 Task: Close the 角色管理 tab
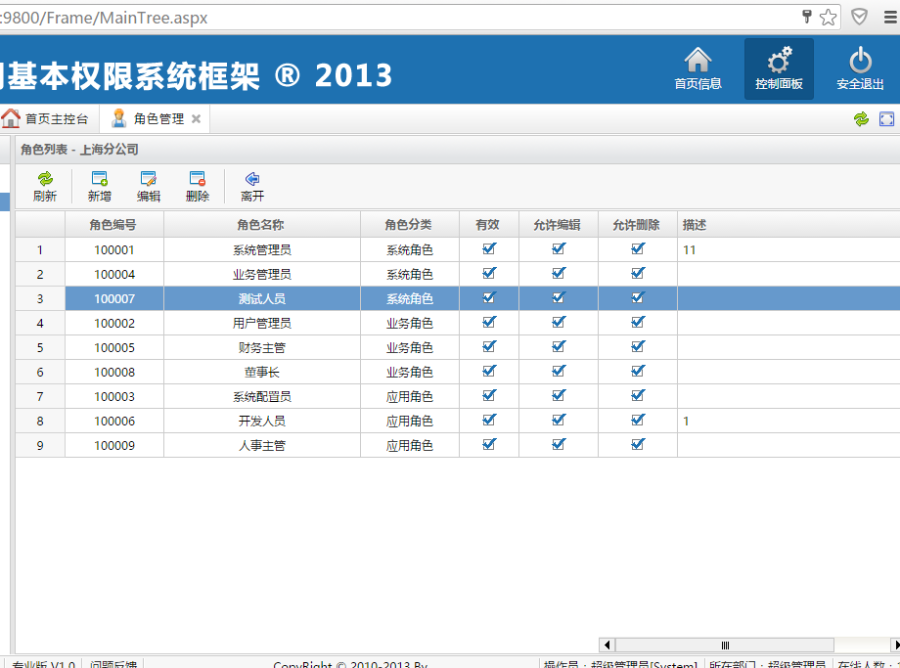pos(196,119)
